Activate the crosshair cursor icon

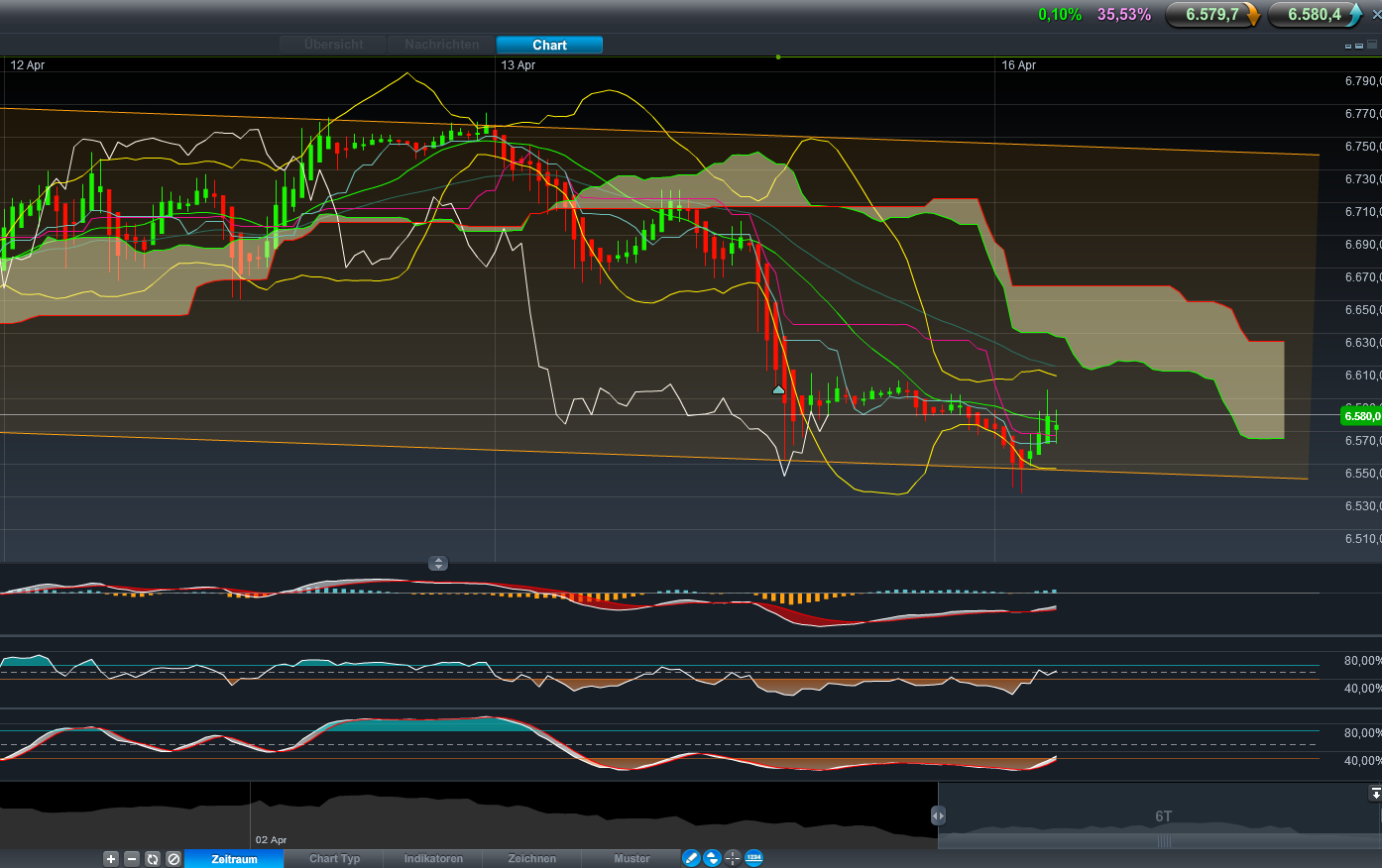(x=733, y=858)
